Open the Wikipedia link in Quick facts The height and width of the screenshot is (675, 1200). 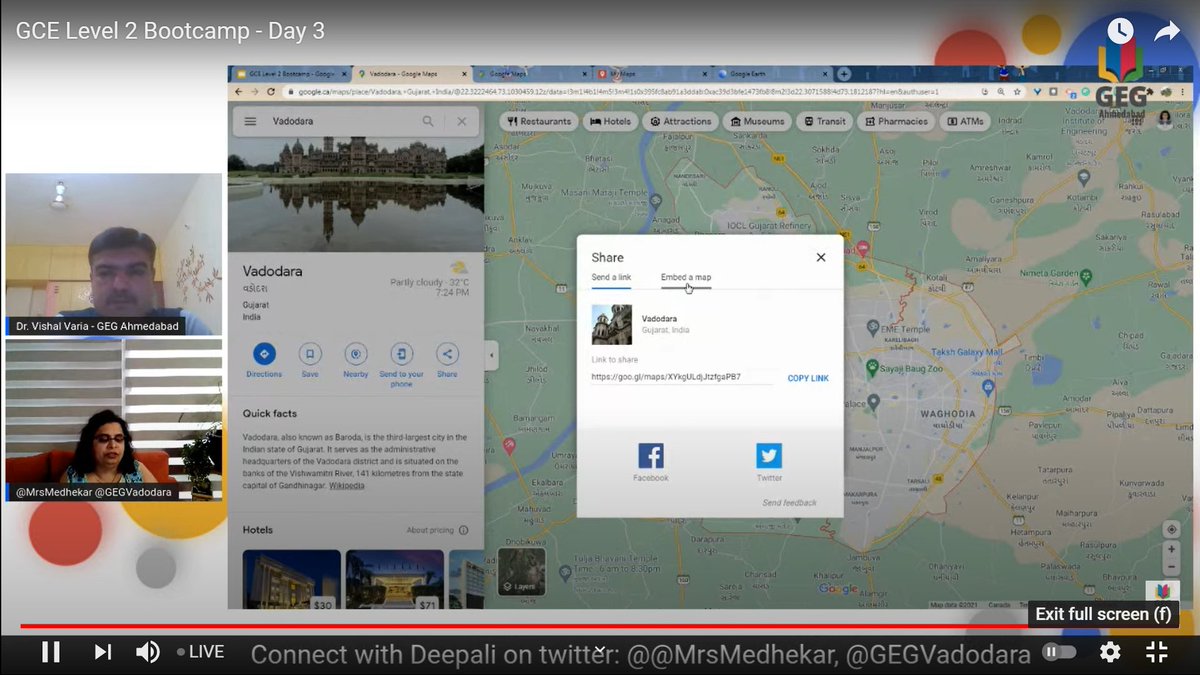(347, 486)
